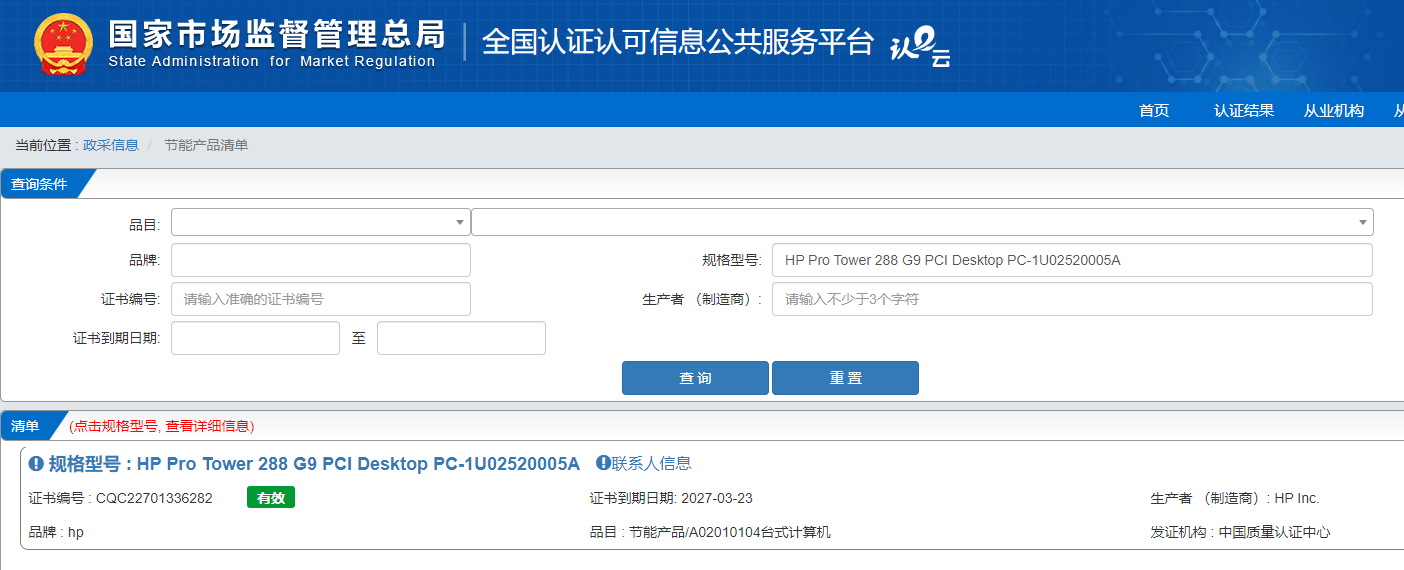Open the 认证结果 nav item
Screen dimensions: 1404x570
click(x=1244, y=110)
